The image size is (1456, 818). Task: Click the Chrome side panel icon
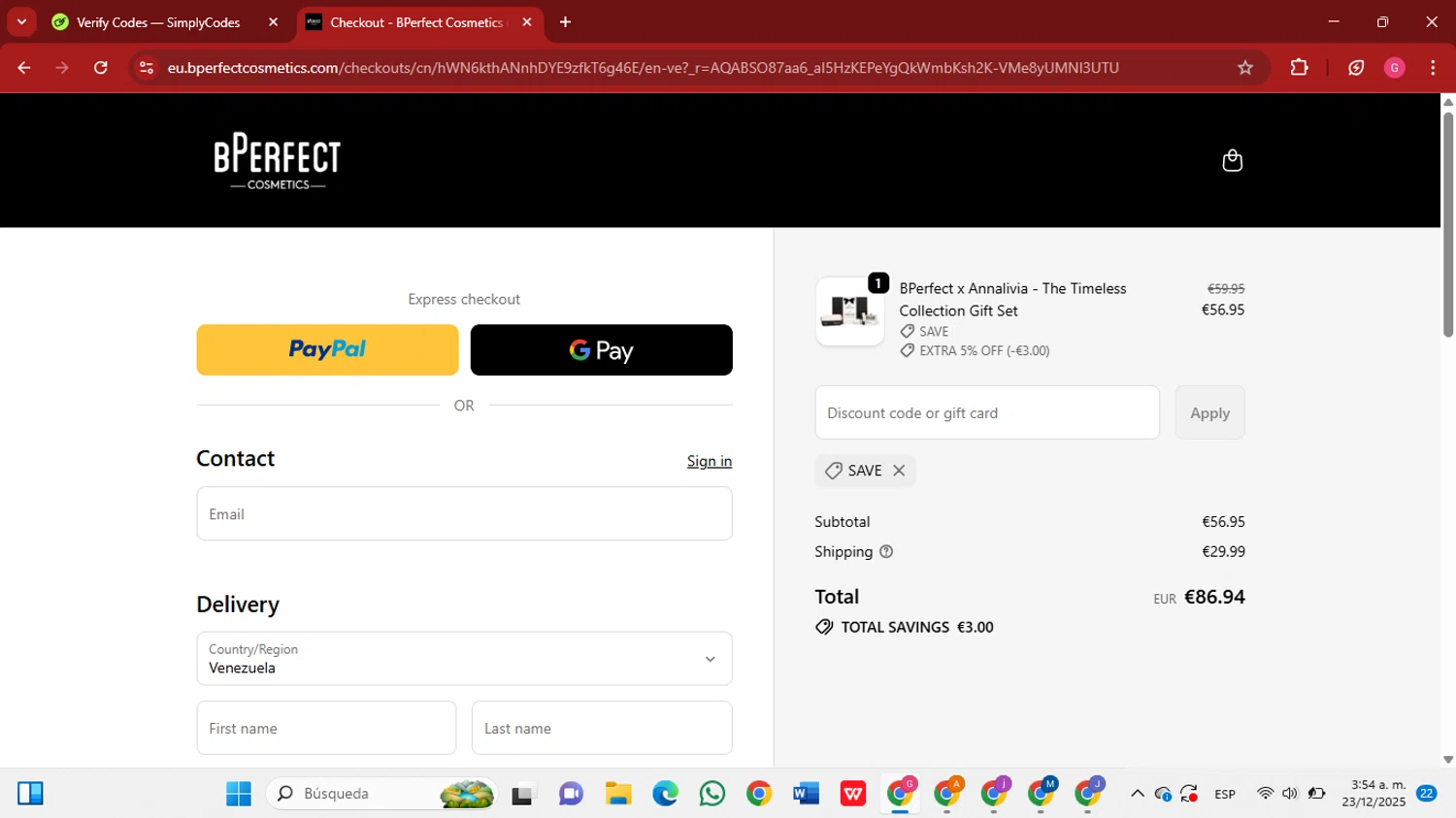click(x=1356, y=67)
